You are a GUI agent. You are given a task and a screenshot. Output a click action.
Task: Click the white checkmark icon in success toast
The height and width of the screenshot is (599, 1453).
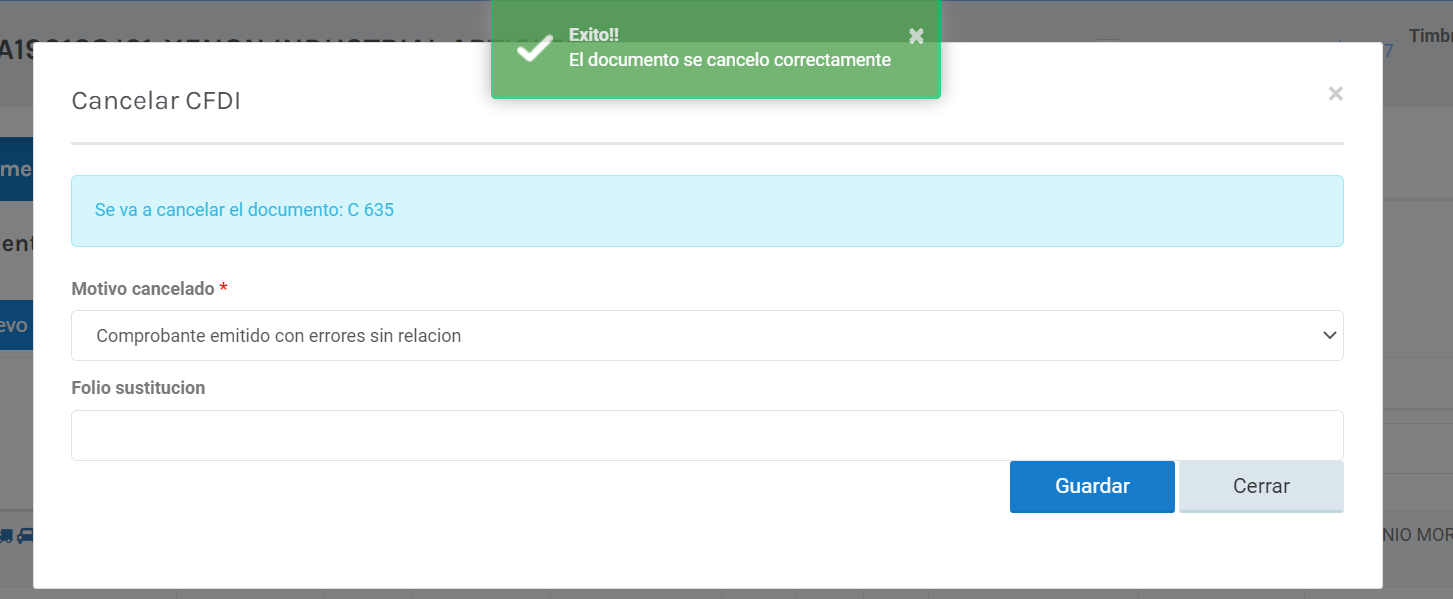click(x=534, y=47)
